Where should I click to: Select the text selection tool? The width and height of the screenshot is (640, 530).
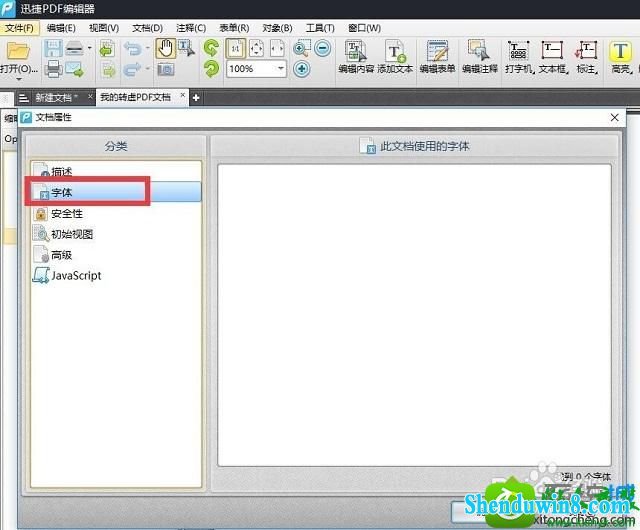click(x=187, y=49)
